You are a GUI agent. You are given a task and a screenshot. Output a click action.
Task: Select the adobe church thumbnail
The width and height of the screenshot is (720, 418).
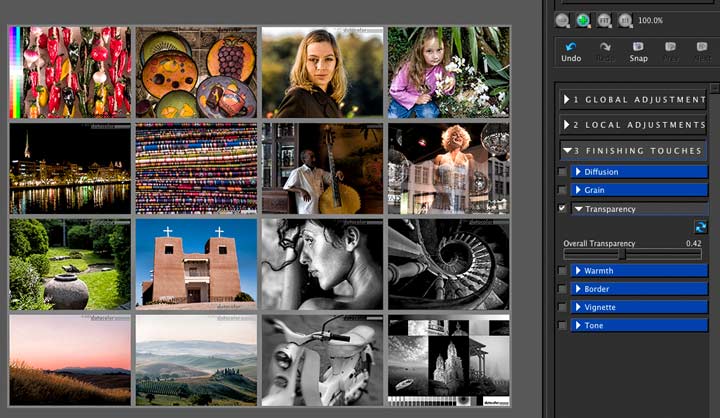point(197,264)
